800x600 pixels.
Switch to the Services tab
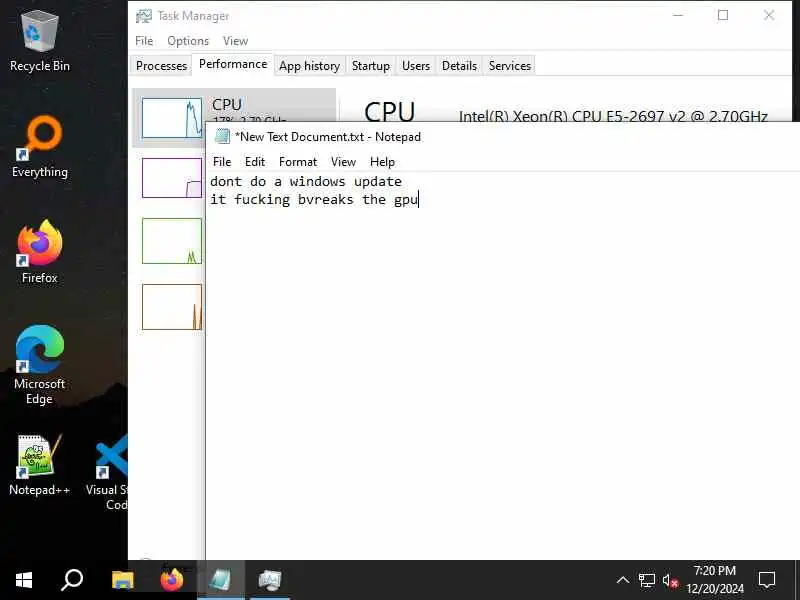point(510,66)
